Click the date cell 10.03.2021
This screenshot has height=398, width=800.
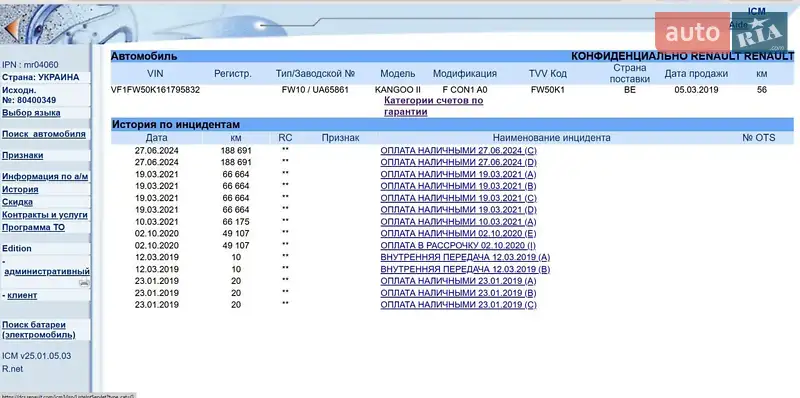157,221
